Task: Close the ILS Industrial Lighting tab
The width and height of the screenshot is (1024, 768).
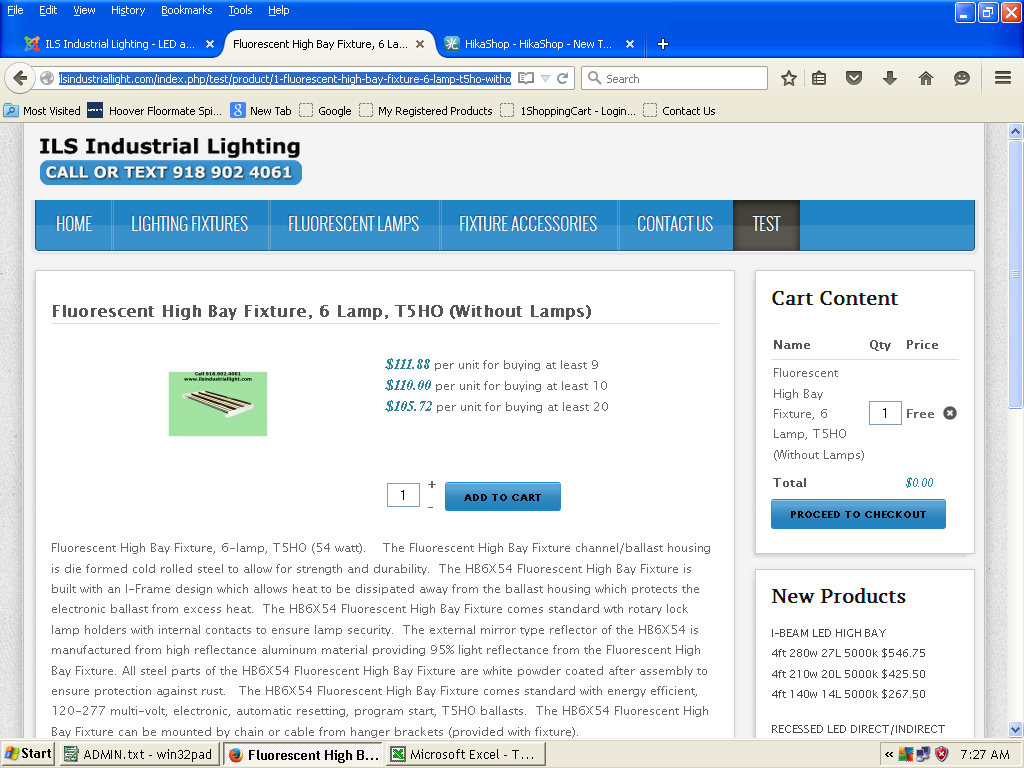Action: click(210, 44)
